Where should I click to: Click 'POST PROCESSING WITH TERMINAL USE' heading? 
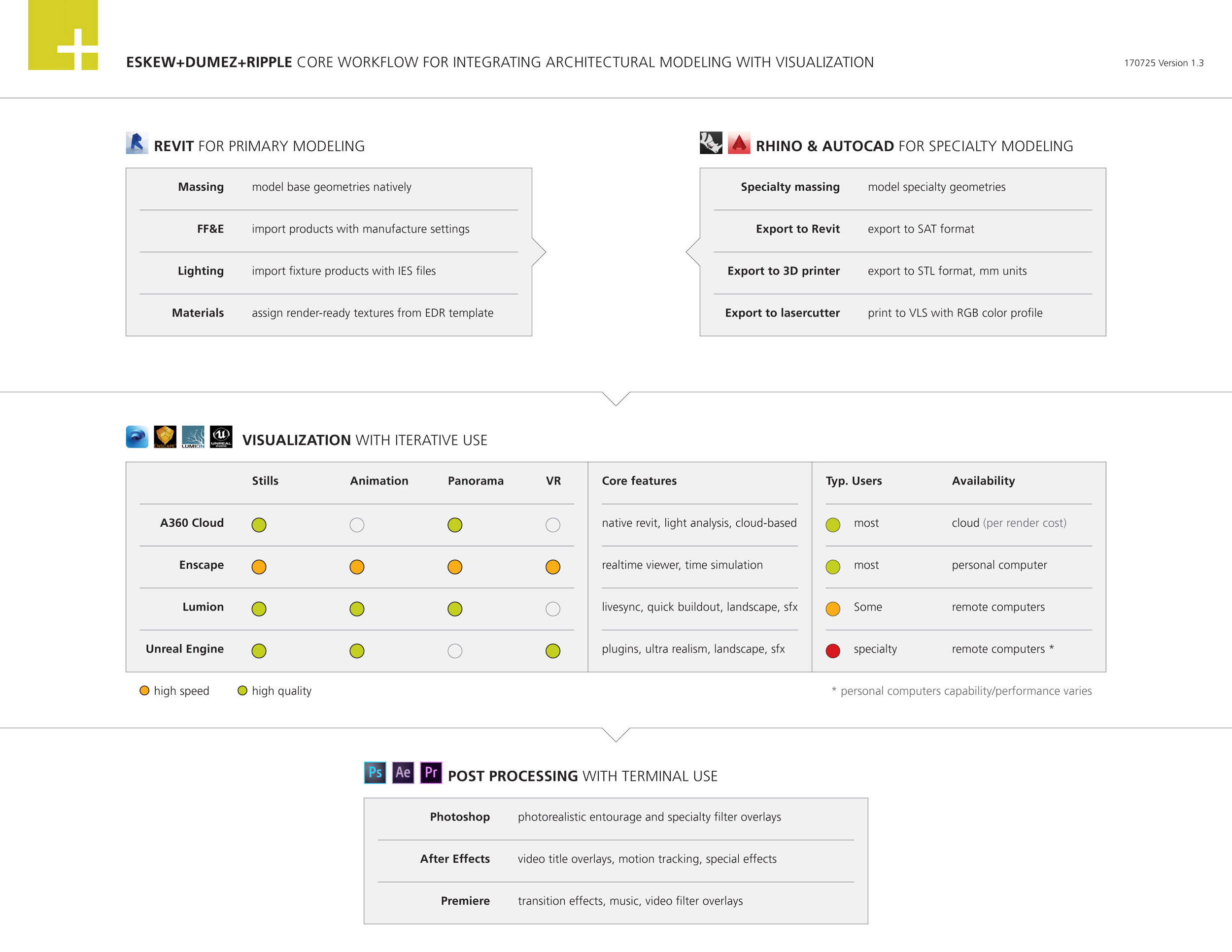[x=582, y=776]
